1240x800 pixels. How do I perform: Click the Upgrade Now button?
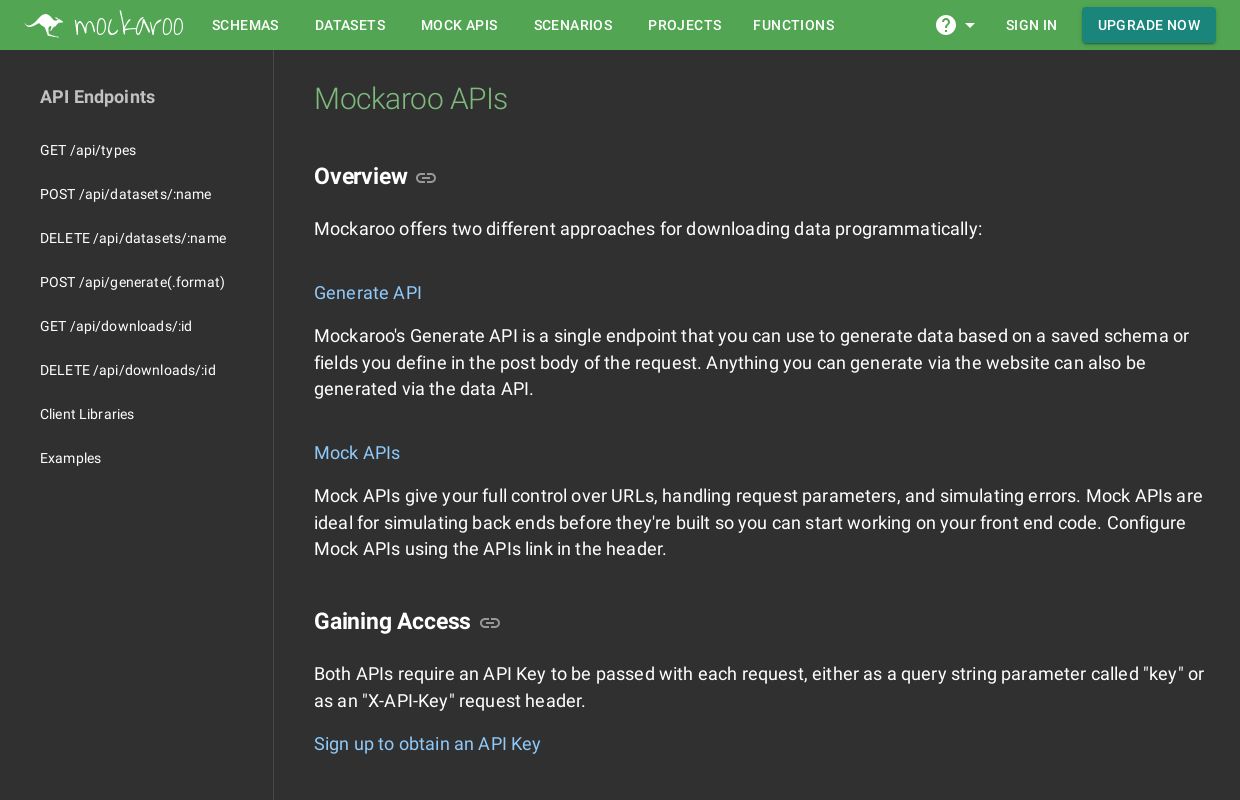1149,25
